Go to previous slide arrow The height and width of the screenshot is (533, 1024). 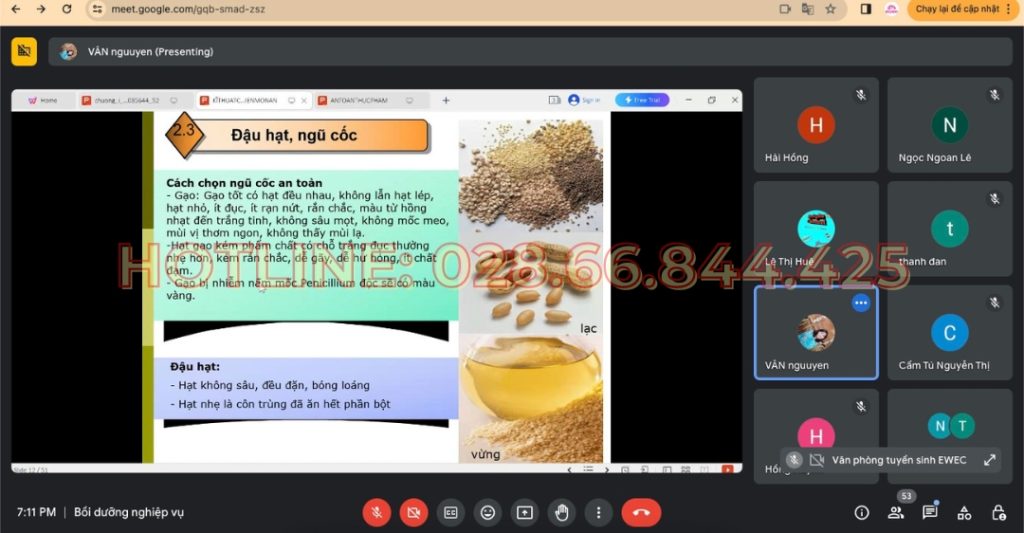tap(569, 469)
